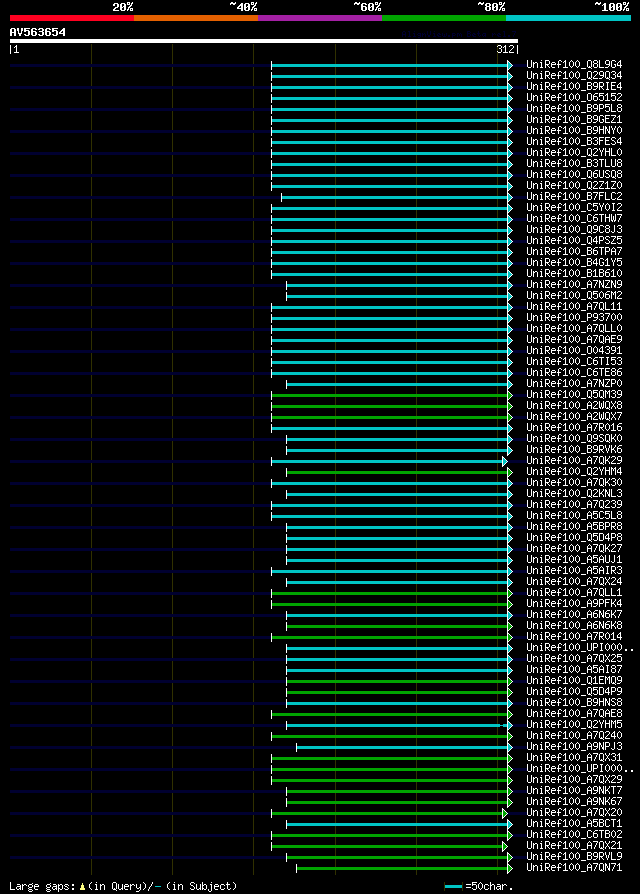Screen dimensions: 640x894
Task: Select the UniRef100_B3FES4 label
Action: coord(574,141)
